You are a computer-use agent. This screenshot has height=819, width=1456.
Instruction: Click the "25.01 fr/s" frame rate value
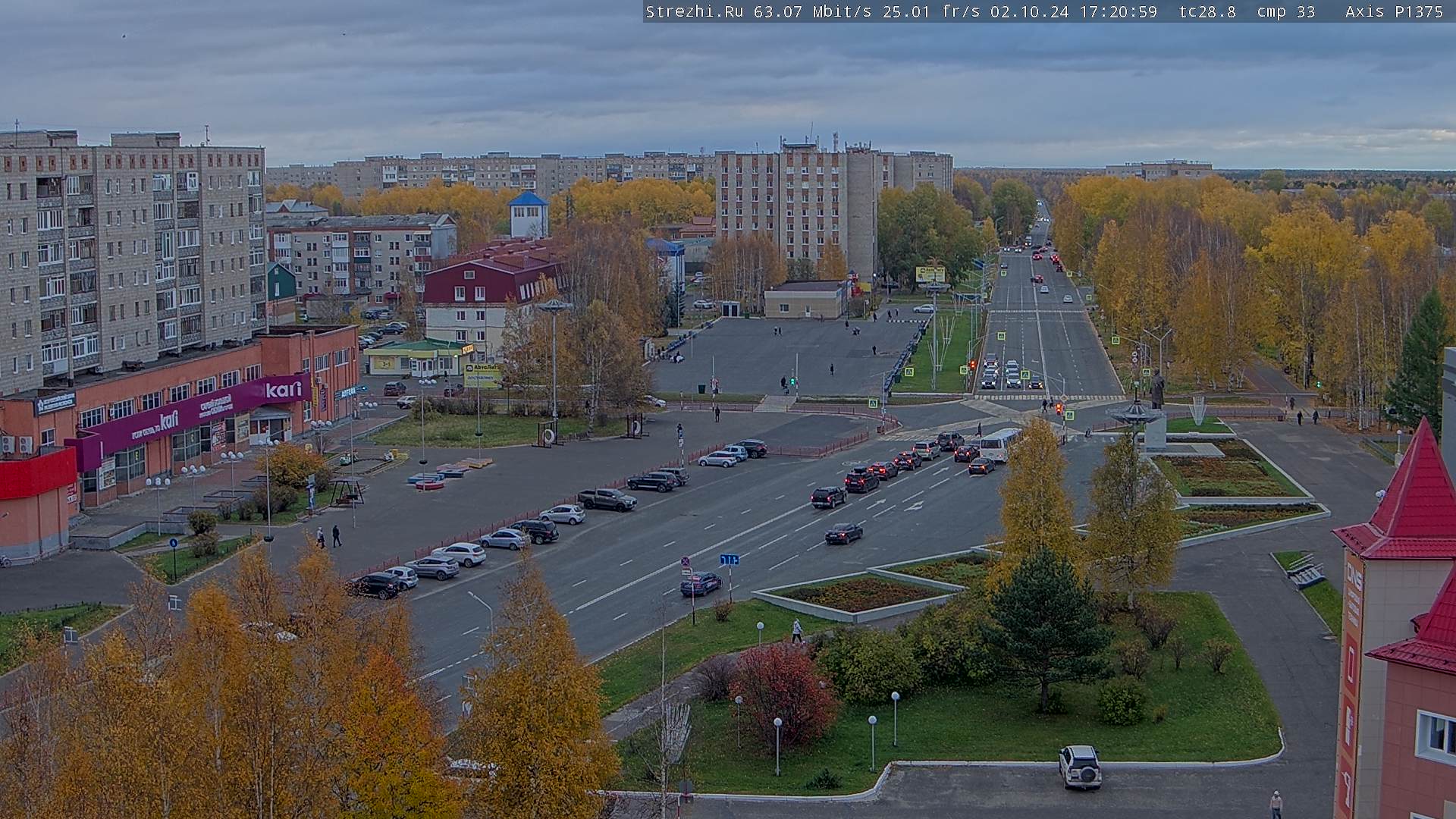pyautogui.click(x=931, y=11)
